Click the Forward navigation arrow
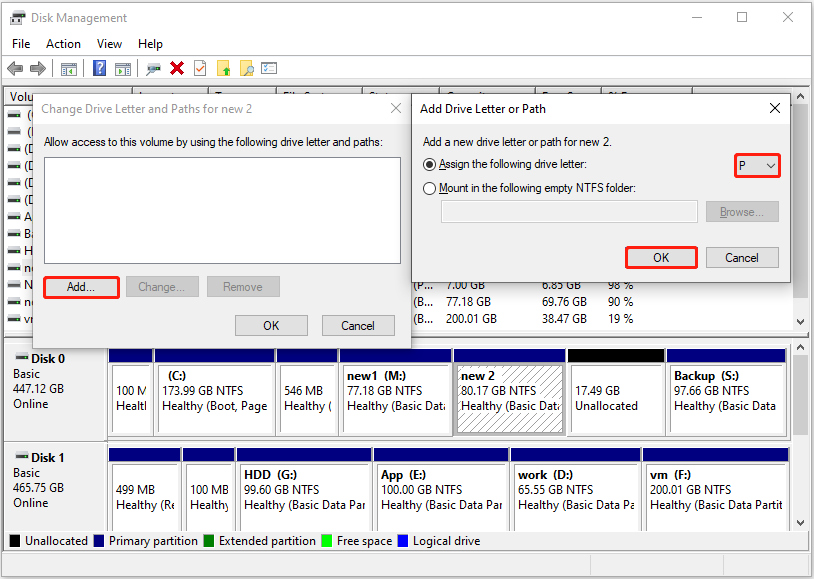This screenshot has height=579, width=814. tap(38, 68)
